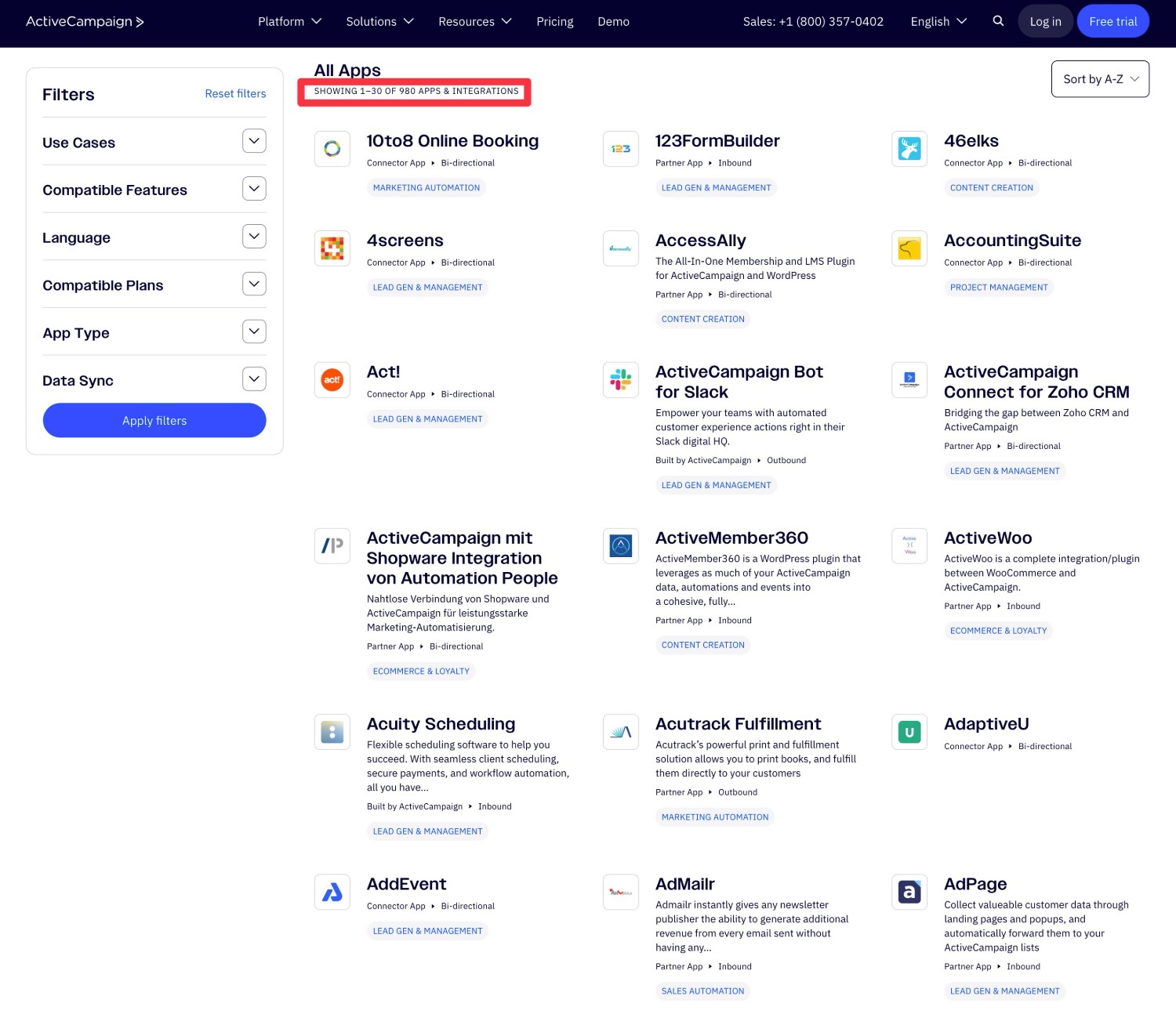
Task: Click the 123FormBuilder logo icon
Action: click(x=621, y=149)
